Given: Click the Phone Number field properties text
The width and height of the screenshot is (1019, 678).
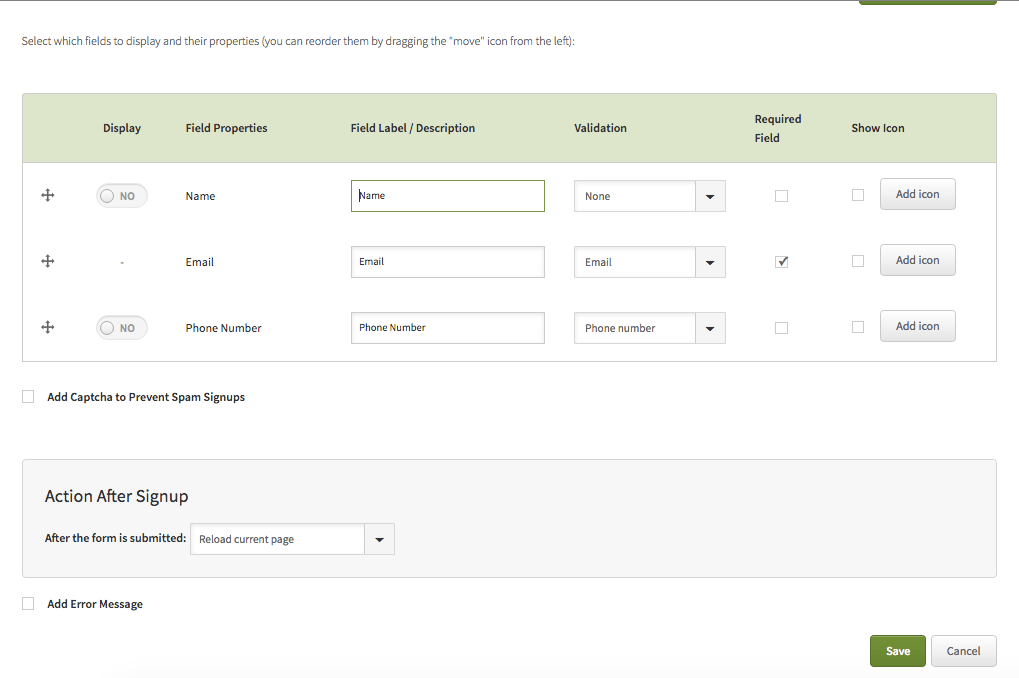Looking at the screenshot, I should 223,328.
